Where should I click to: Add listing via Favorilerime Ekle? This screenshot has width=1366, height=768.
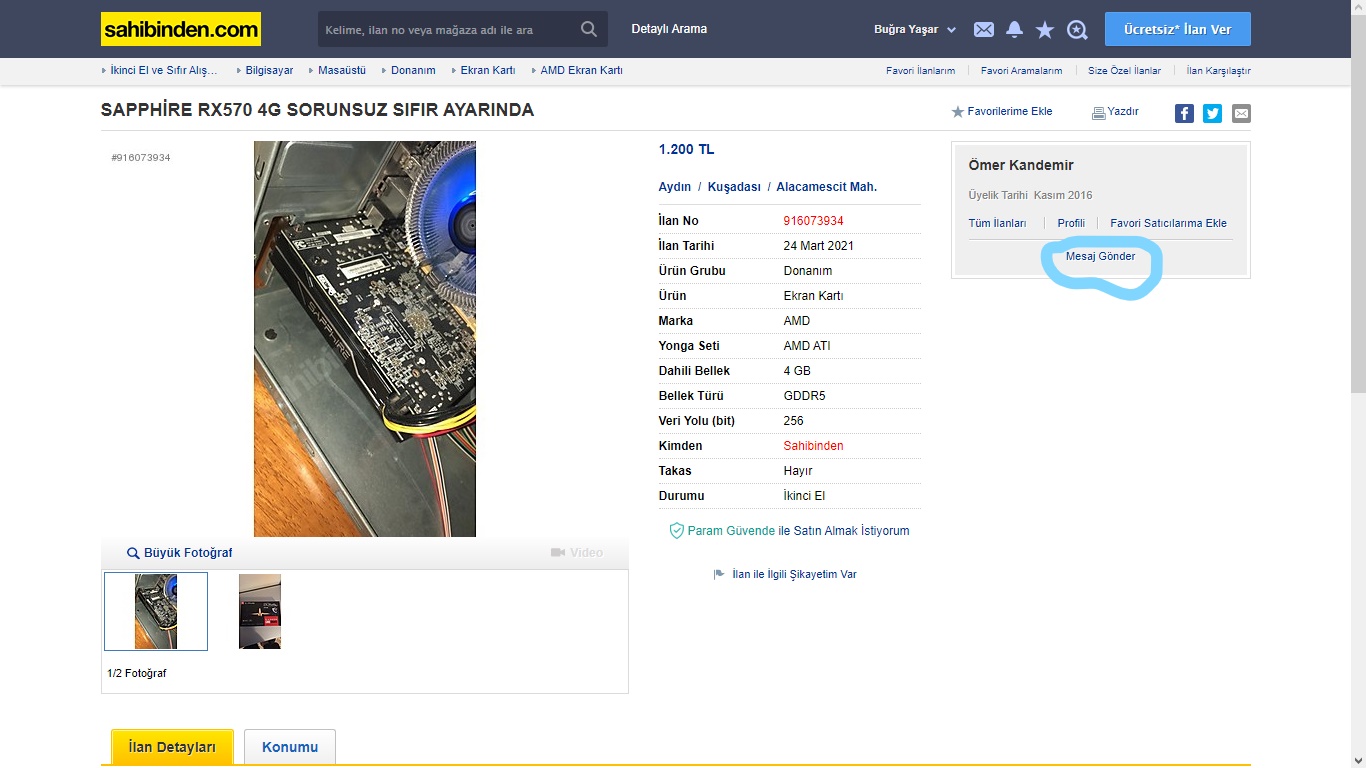[1009, 112]
